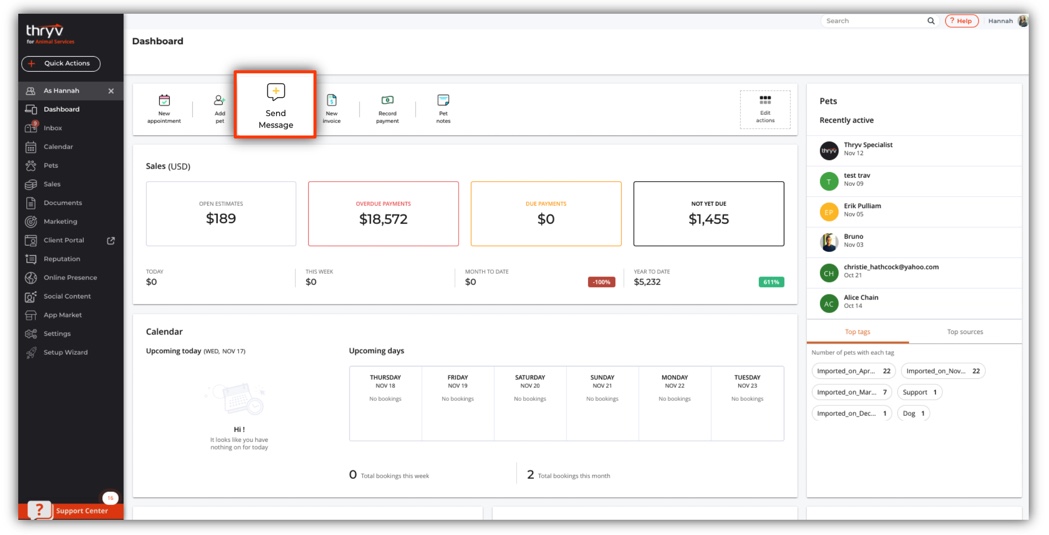Open Monday Nov 22 calendar cell

coord(674,403)
